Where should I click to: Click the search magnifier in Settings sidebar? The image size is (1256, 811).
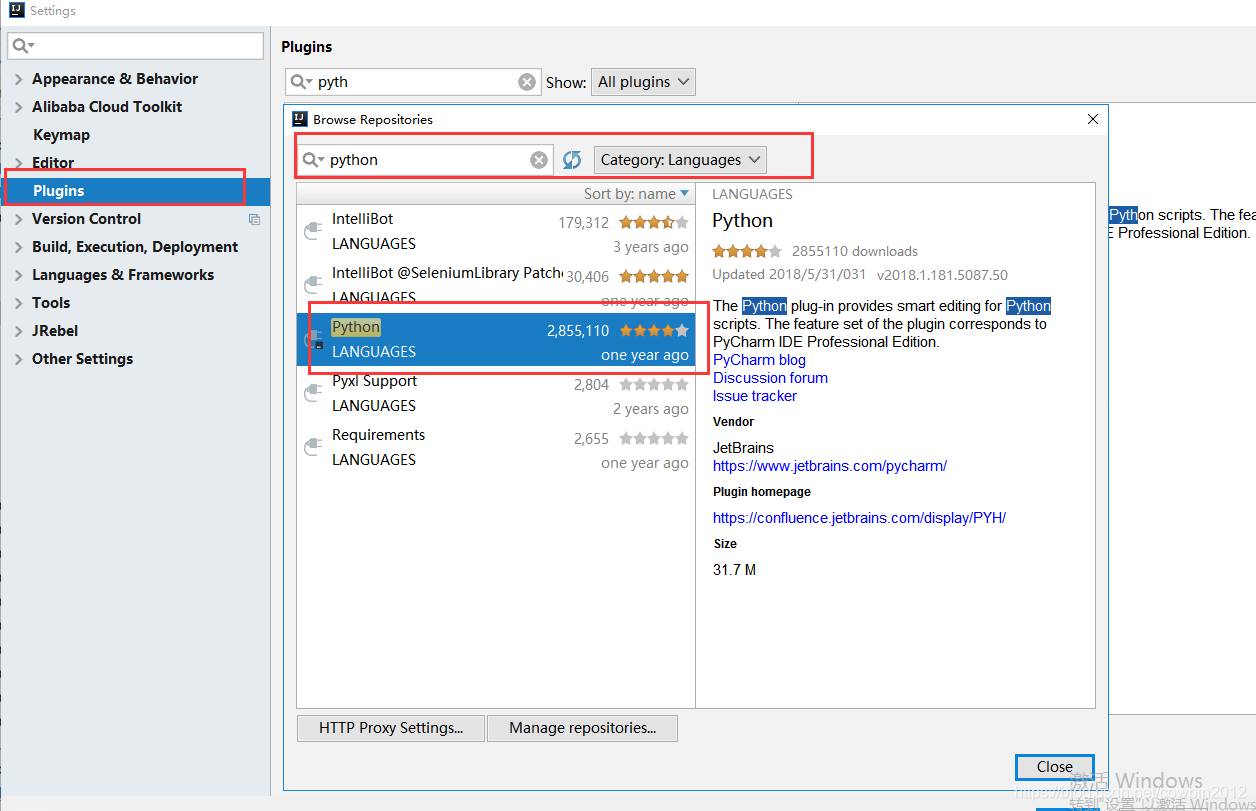pos(24,46)
